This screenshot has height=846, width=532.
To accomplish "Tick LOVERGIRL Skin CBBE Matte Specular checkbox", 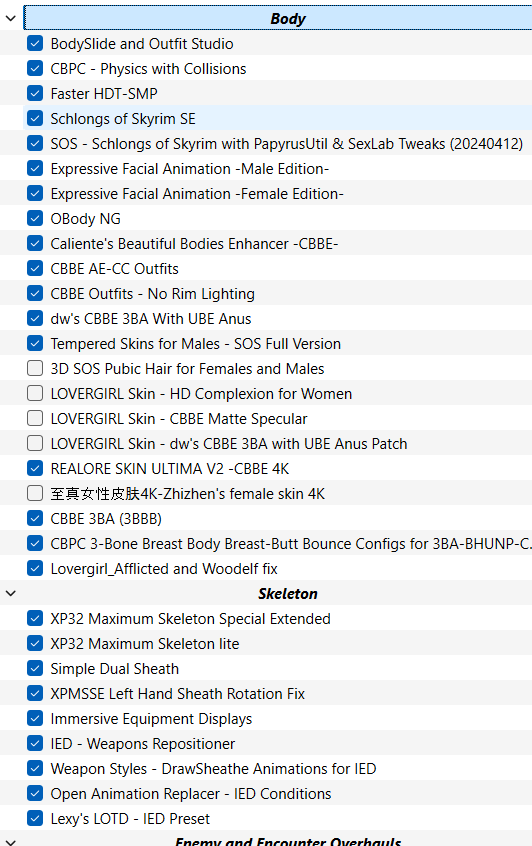I will [x=35, y=419].
